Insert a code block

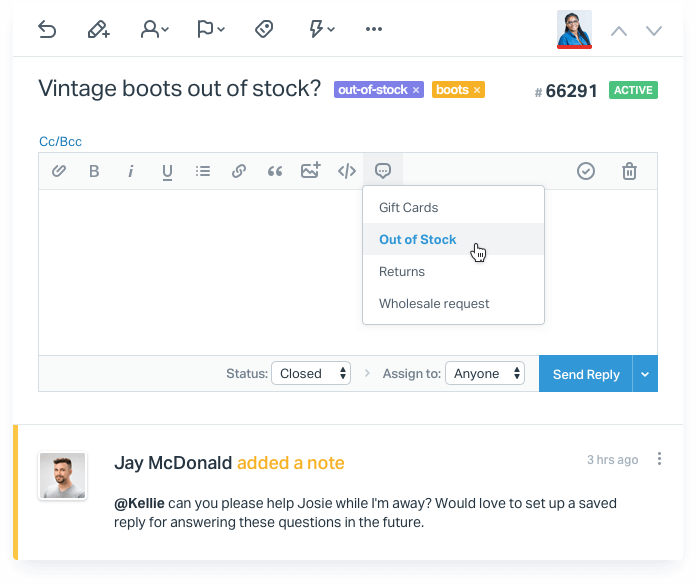click(346, 171)
